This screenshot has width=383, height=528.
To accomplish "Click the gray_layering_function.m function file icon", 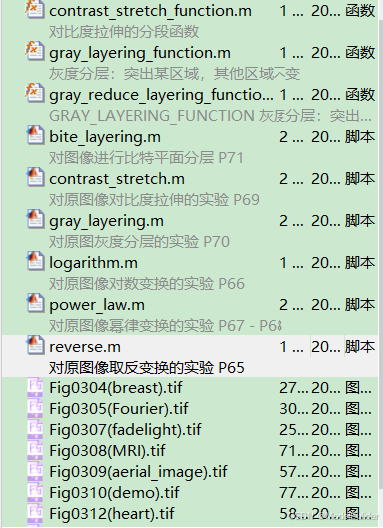I will [x=35, y=51].
